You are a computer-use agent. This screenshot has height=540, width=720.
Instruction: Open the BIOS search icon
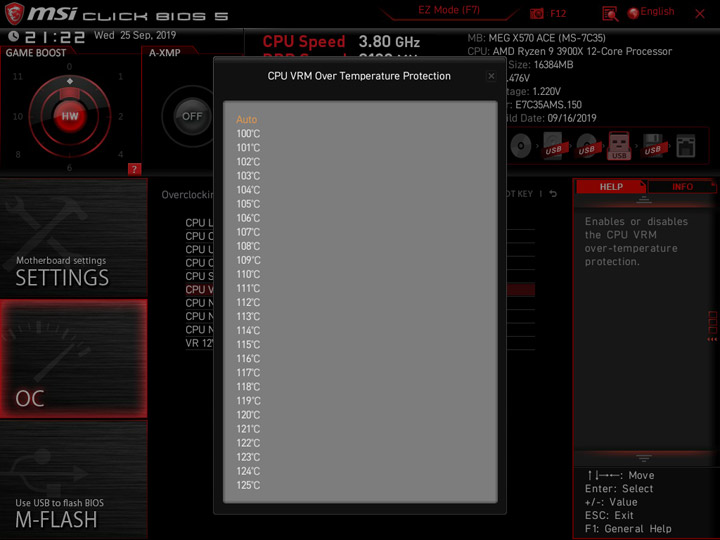click(610, 14)
